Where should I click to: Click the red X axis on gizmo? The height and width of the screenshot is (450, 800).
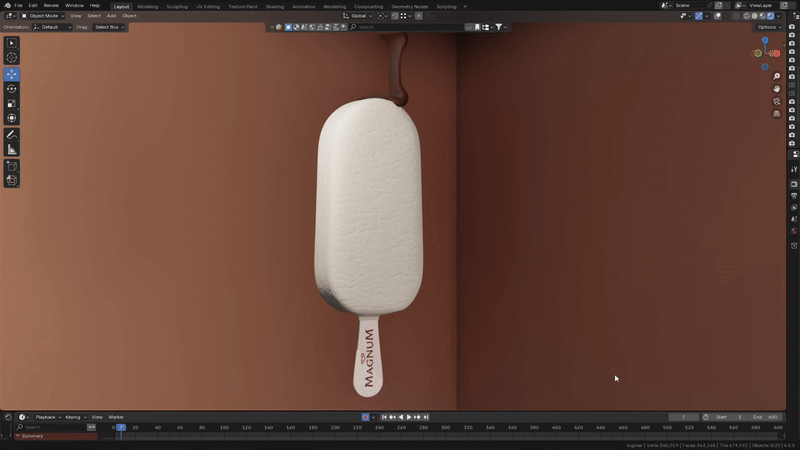[776, 54]
